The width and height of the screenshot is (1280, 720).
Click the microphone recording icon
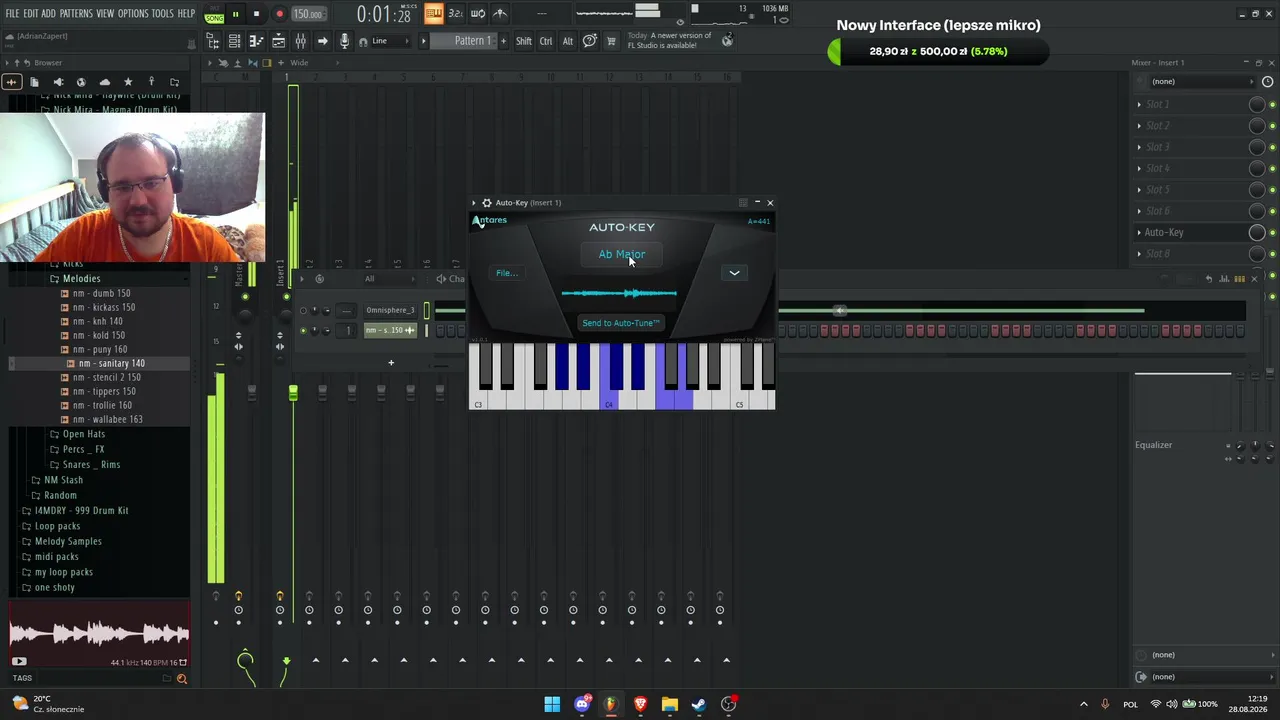345,41
